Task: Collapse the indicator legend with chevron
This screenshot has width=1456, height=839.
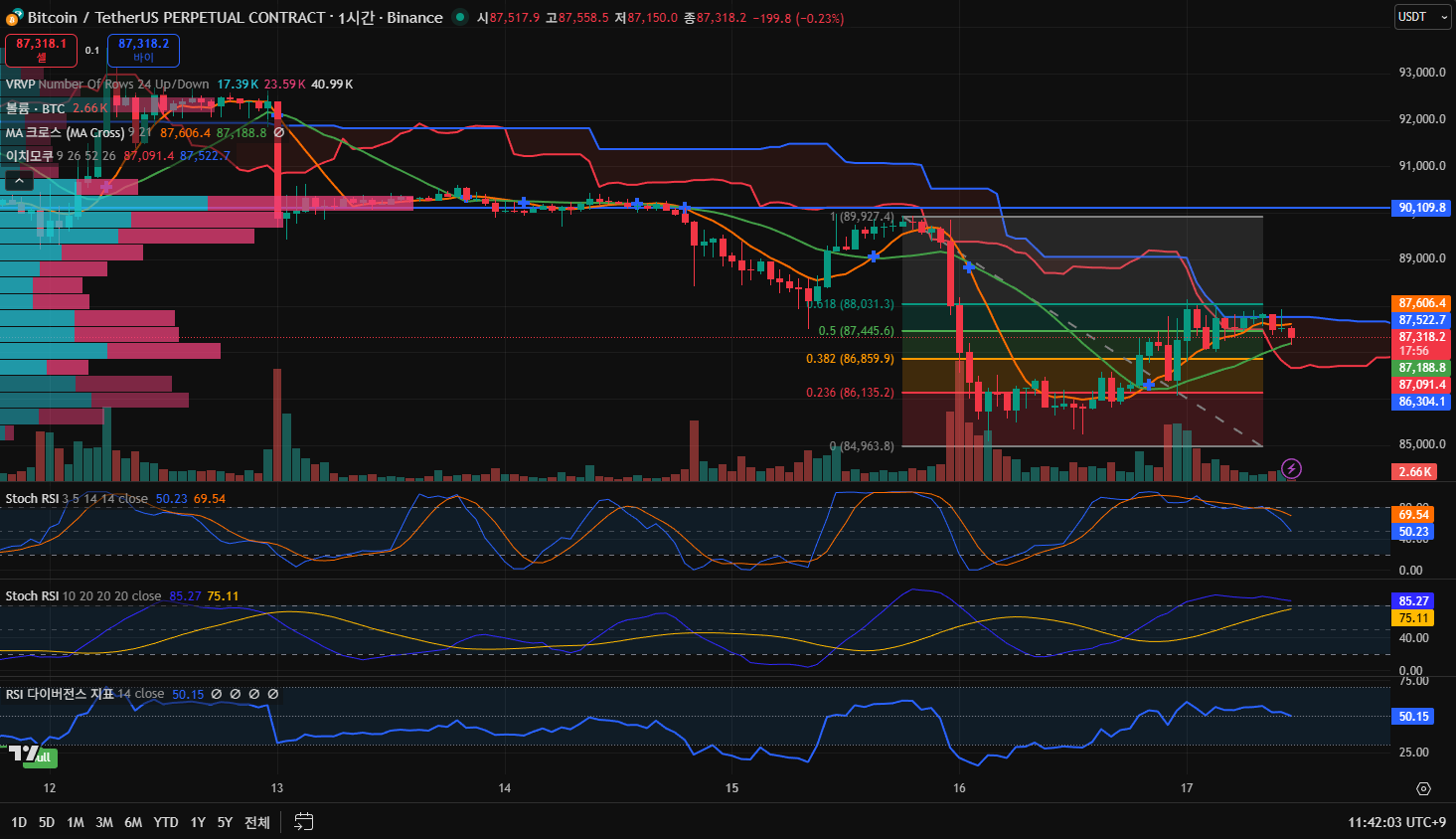Action: pyautogui.click(x=19, y=180)
